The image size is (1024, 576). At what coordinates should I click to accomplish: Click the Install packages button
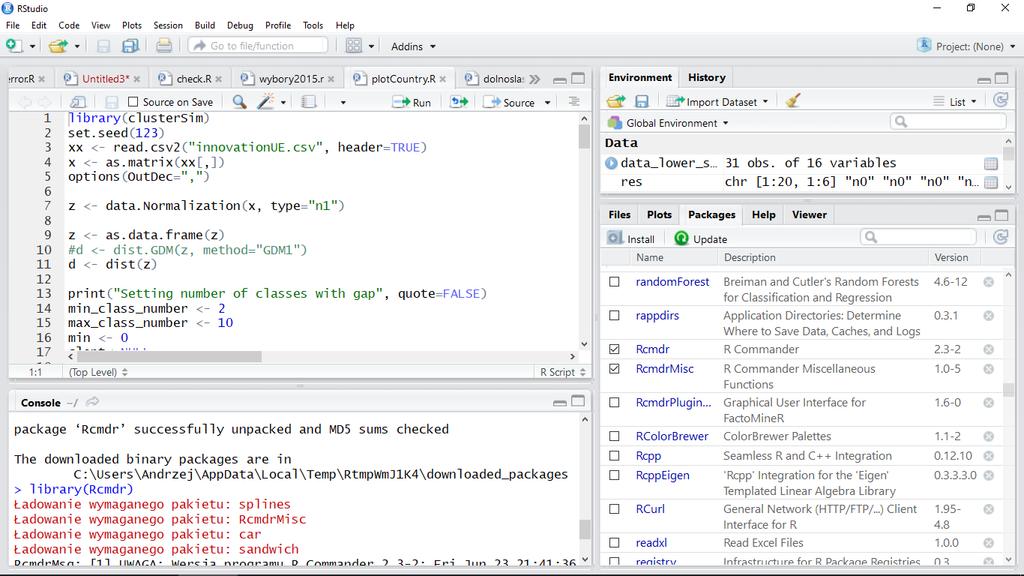631,239
